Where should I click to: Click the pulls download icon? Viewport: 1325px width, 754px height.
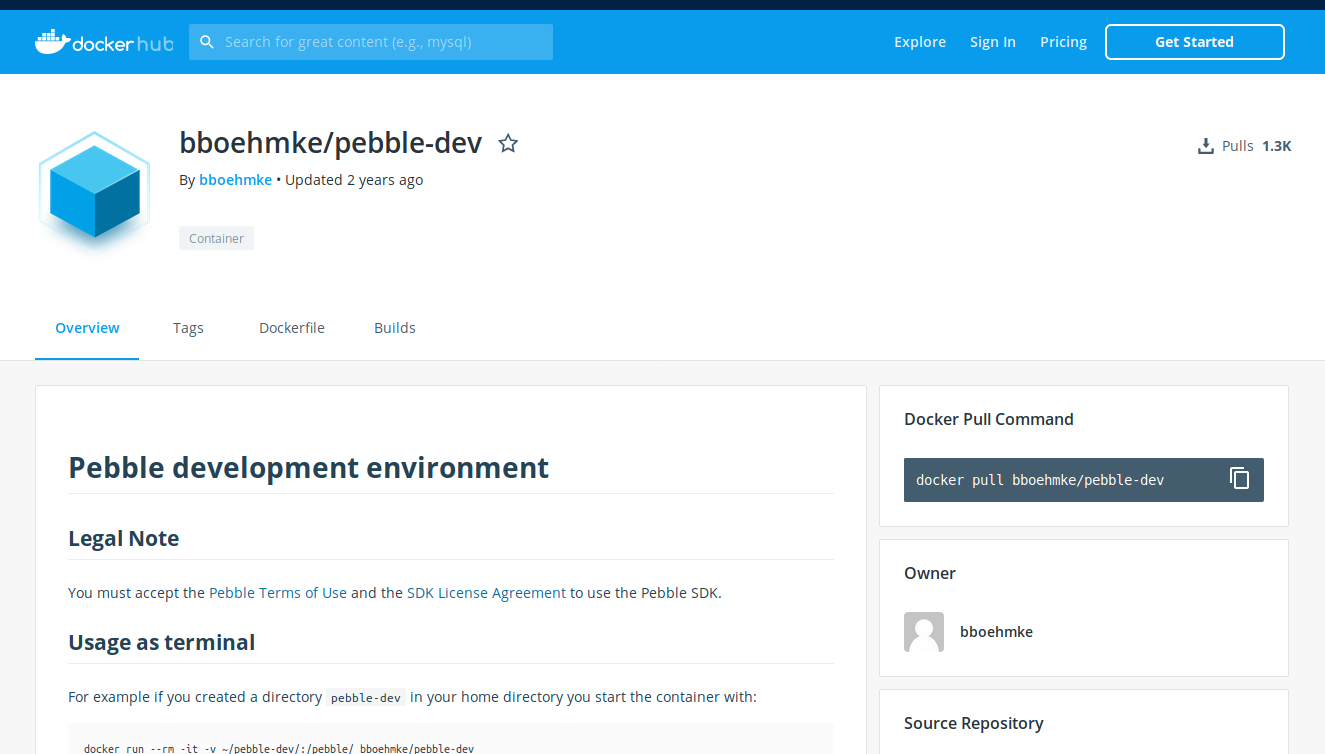pyautogui.click(x=1206, y=146)
